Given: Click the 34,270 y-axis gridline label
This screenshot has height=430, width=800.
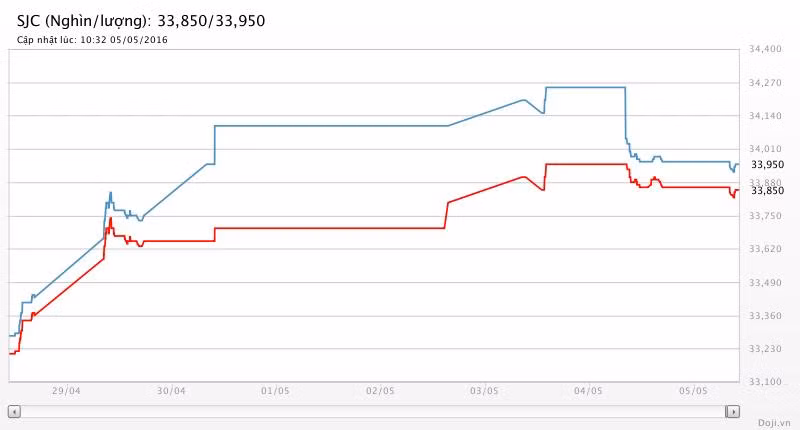Looking at the screenshot, I should click(765, 83).
